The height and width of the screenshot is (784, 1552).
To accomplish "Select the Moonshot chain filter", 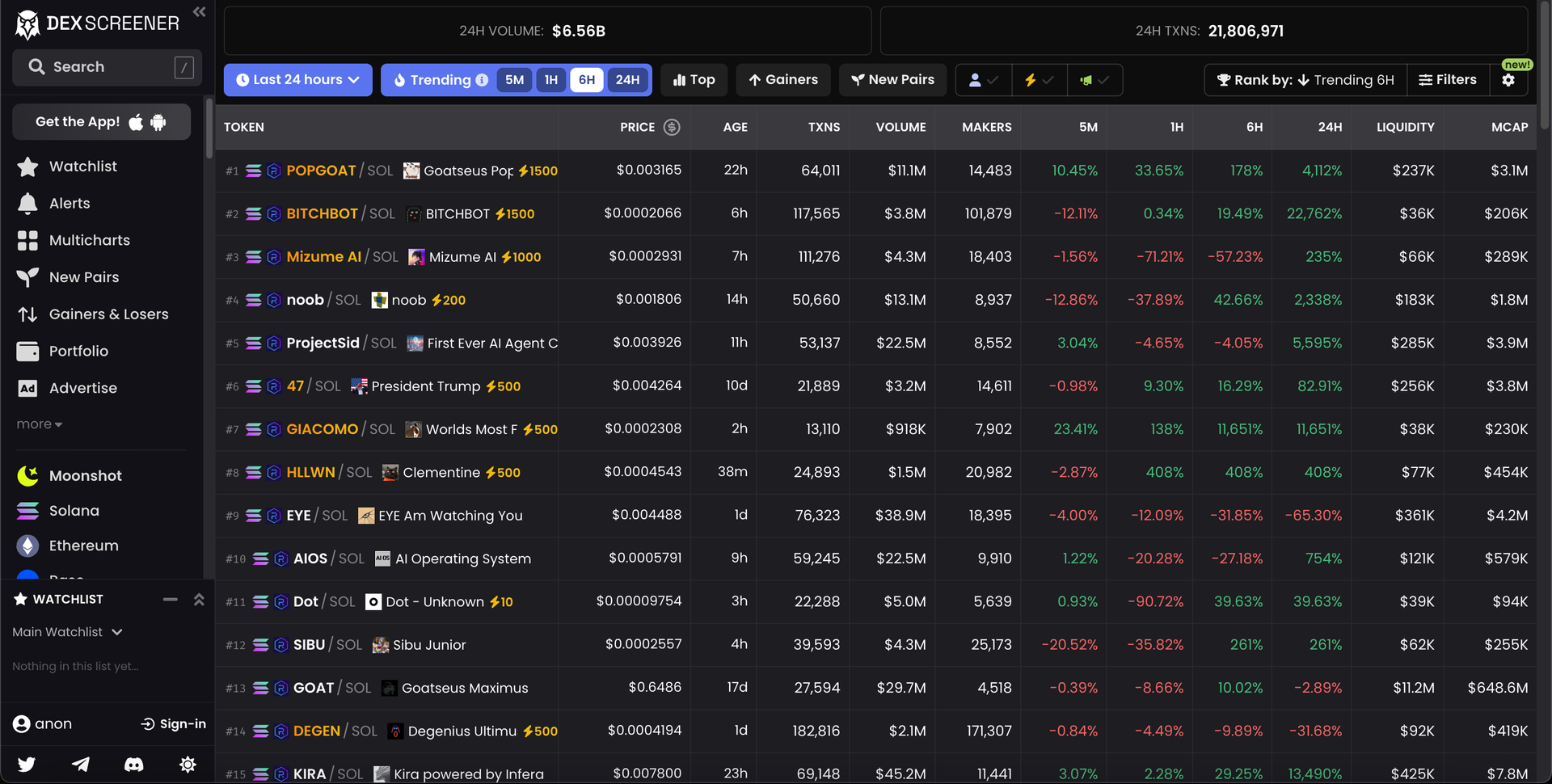I will click(85, 475).
